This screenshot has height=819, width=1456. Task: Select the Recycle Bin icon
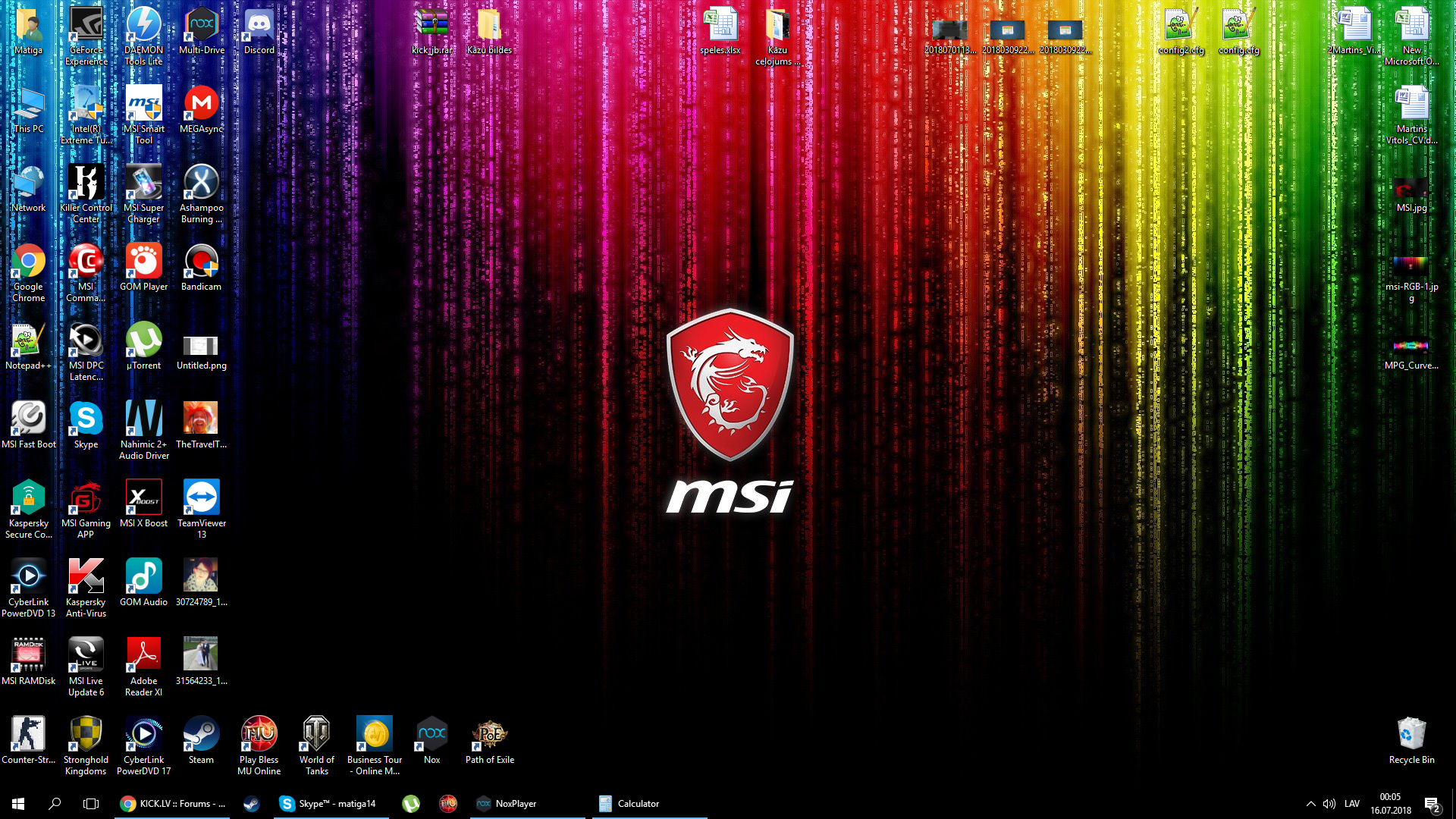pos(1411,740)
